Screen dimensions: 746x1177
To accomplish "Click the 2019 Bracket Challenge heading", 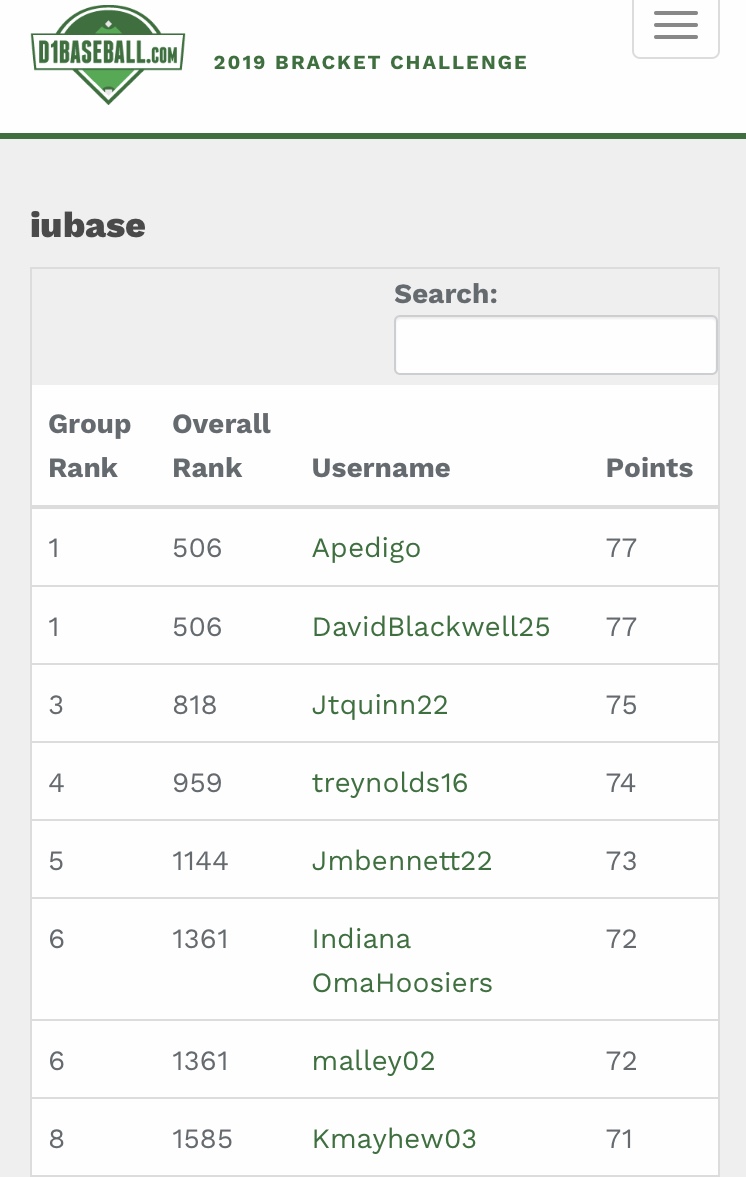I will pyautogui.click(x=369, y=62).
